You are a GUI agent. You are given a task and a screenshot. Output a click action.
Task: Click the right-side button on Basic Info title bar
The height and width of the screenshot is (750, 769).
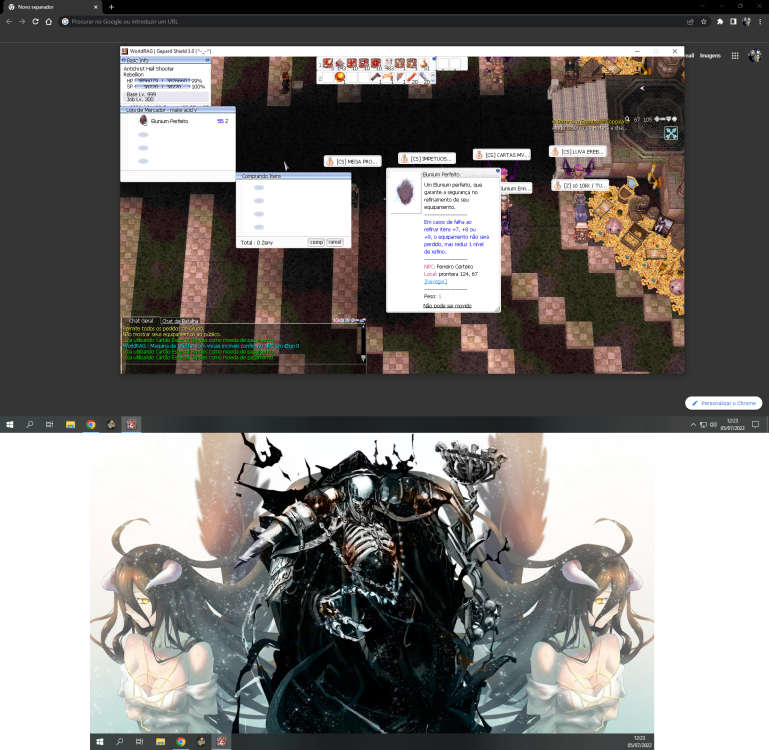click(x=207, y=60)
